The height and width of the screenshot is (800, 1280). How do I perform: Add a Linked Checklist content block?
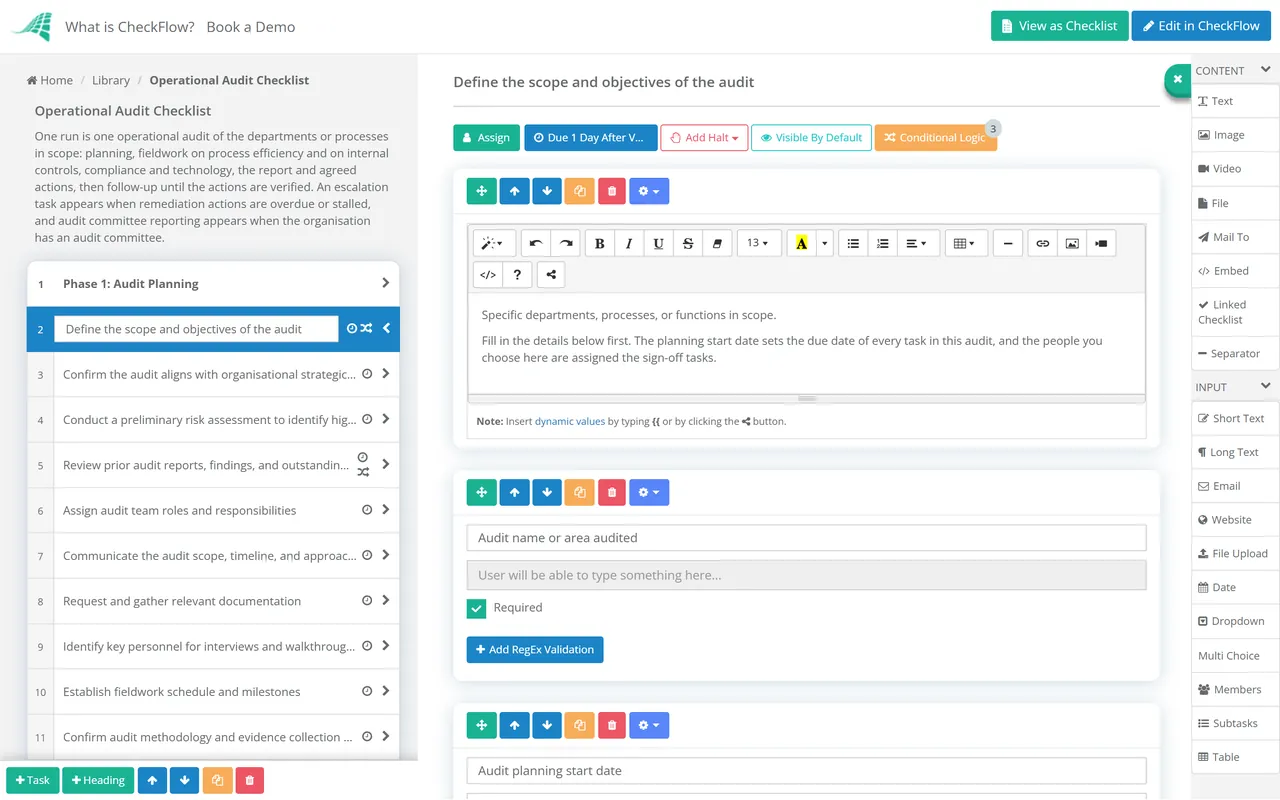pyautogui.click(x=1236, y=312)
